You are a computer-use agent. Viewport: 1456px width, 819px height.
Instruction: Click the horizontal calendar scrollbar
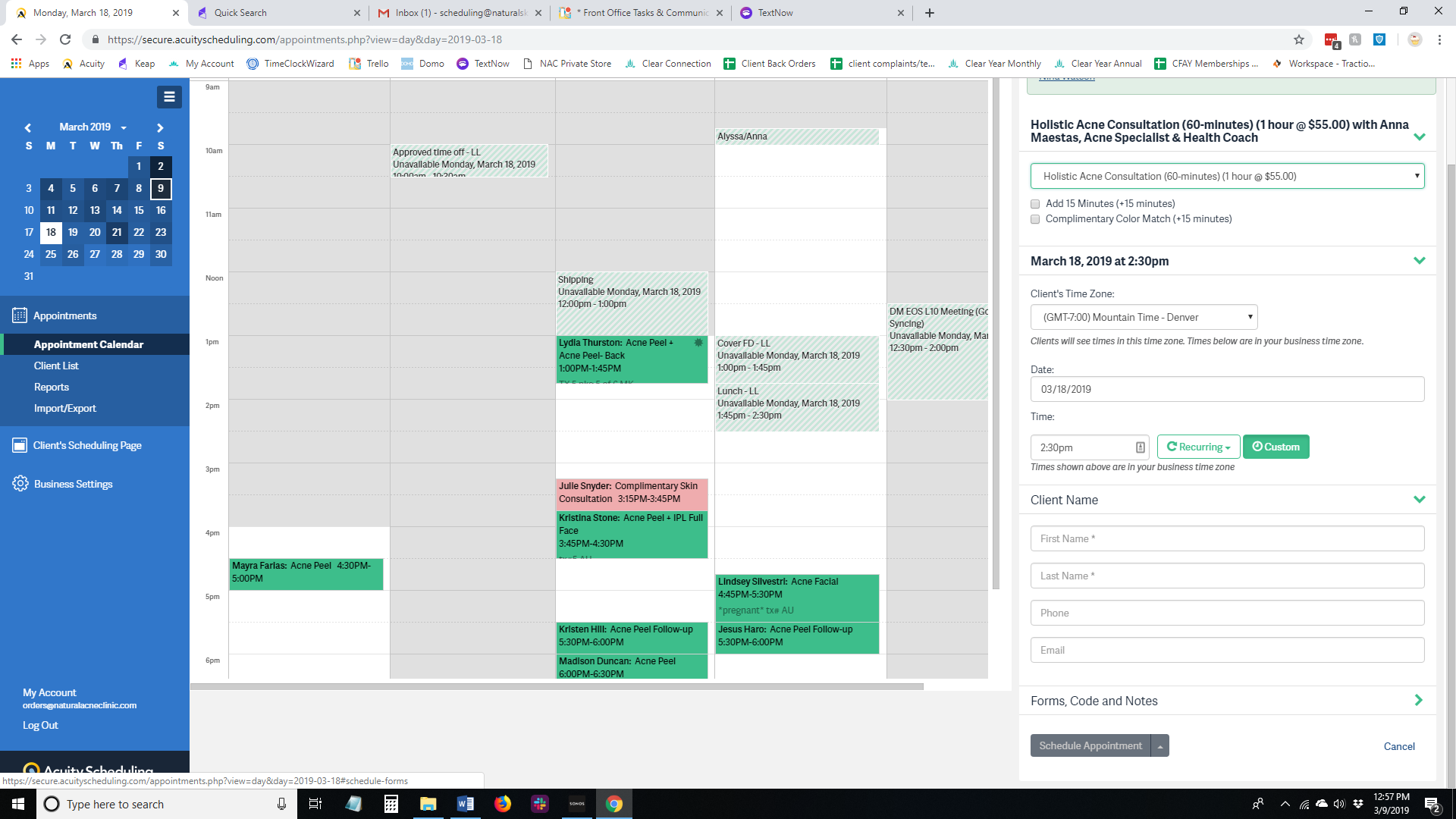click(x=557, y=686)
